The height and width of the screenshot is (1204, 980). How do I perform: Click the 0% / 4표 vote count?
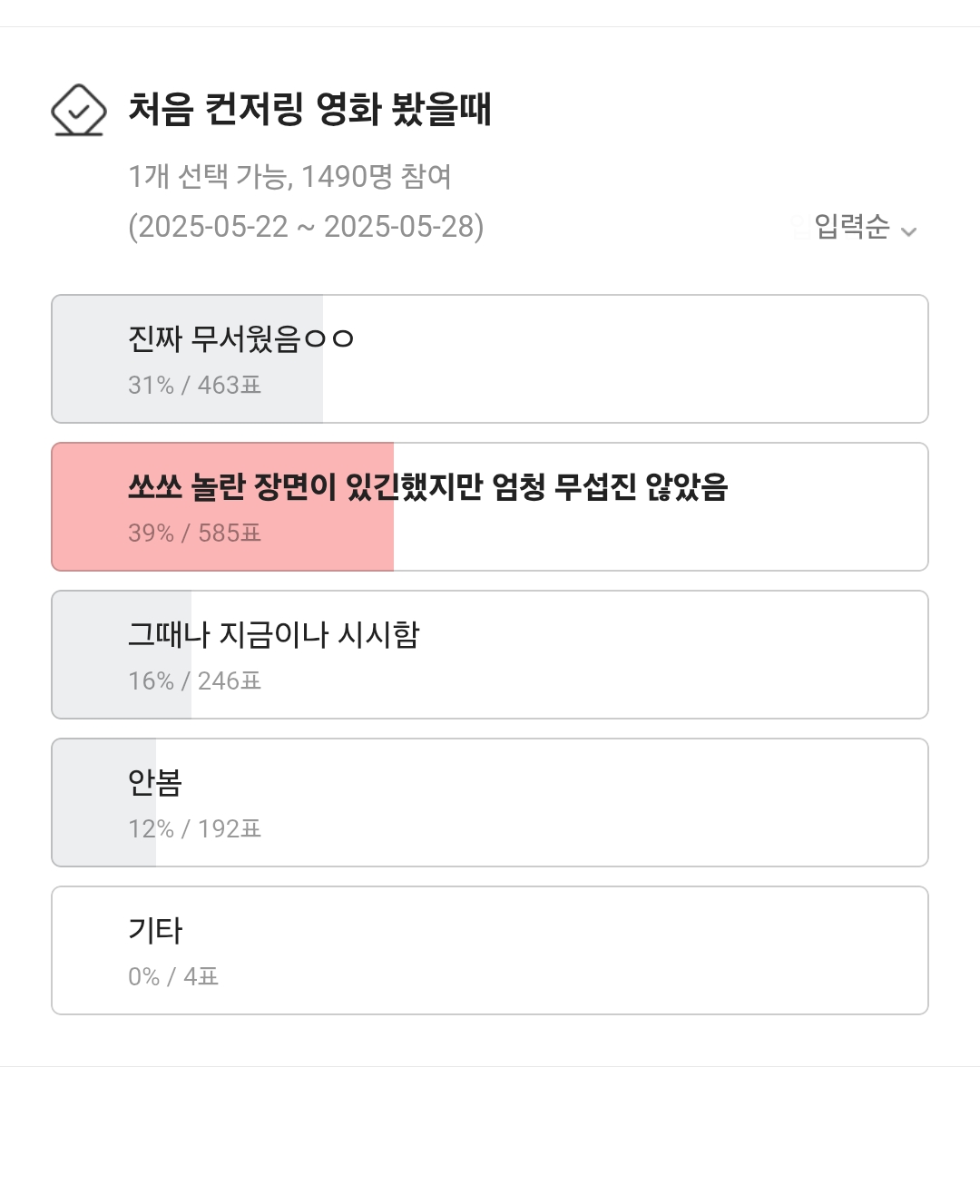pyautogui.click(x=173, y=977)
